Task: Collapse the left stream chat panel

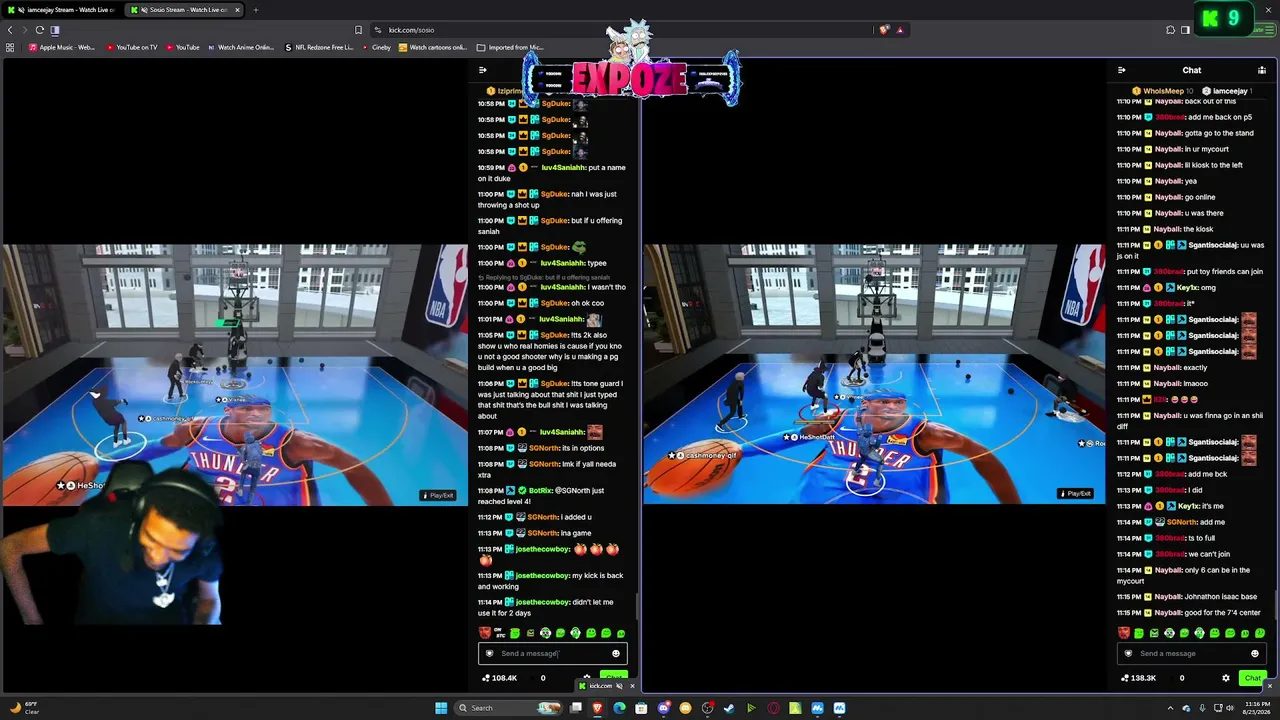Action: tap(483, 70)
